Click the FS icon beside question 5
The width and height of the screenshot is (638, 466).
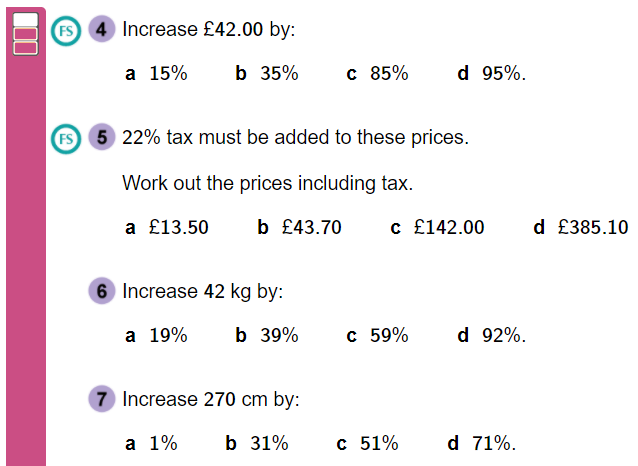pos(66,139)
